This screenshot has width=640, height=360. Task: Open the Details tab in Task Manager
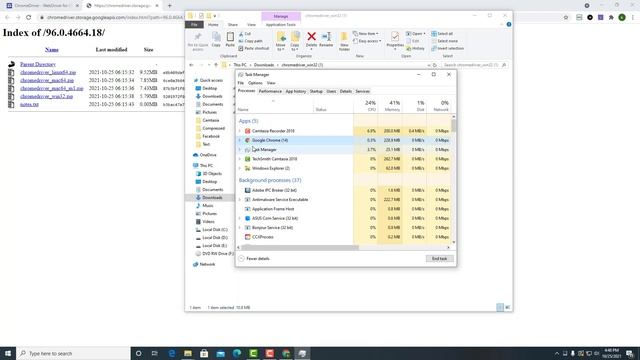point(345,91)
